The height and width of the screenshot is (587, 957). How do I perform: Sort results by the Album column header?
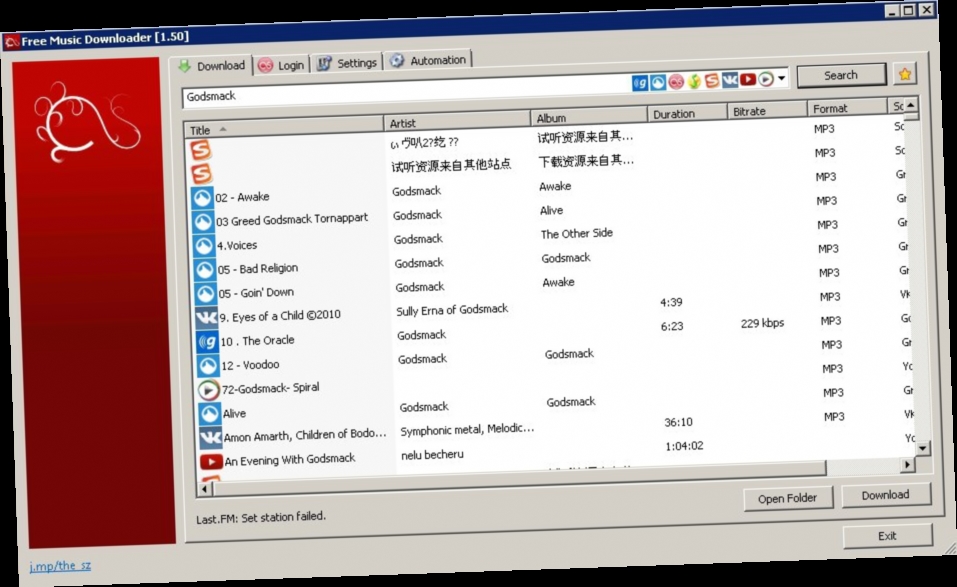coord(589,116)
